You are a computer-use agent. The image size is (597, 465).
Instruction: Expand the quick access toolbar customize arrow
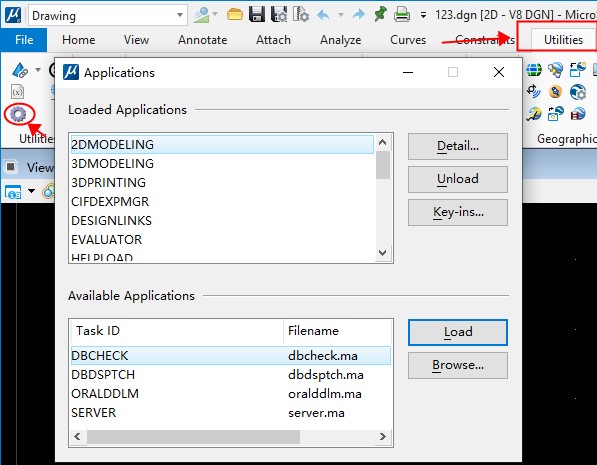423,15
